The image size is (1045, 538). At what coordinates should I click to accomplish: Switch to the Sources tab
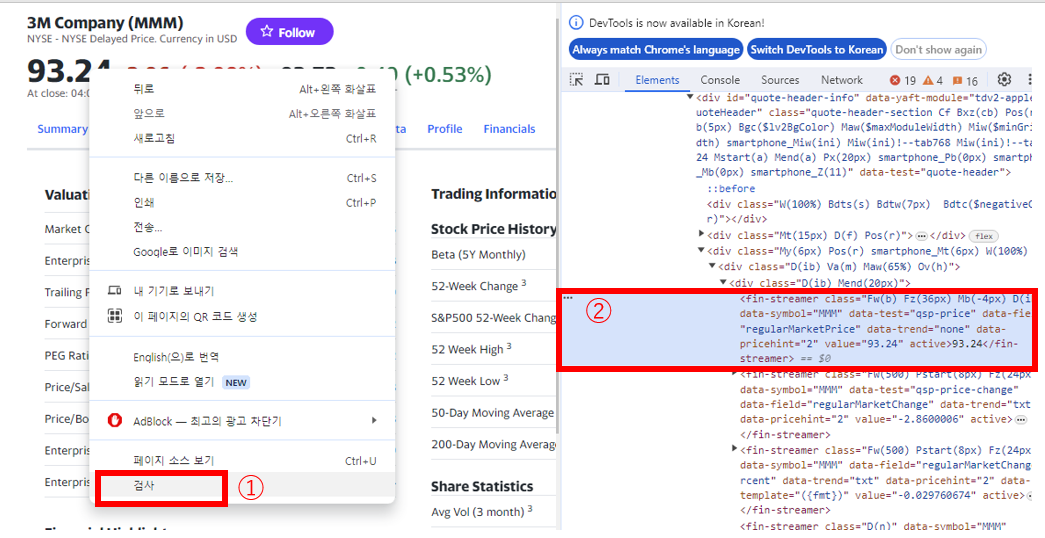(780, 80)
